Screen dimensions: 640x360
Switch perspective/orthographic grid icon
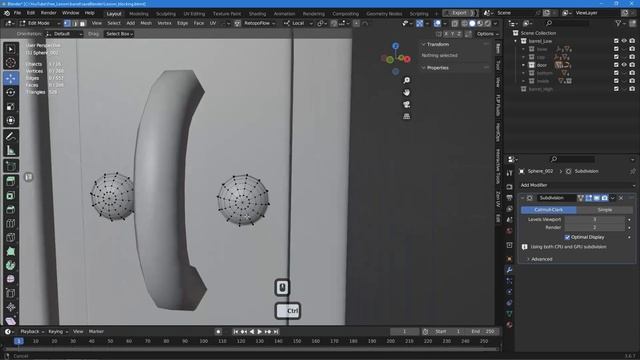click(x=407, y=116)
